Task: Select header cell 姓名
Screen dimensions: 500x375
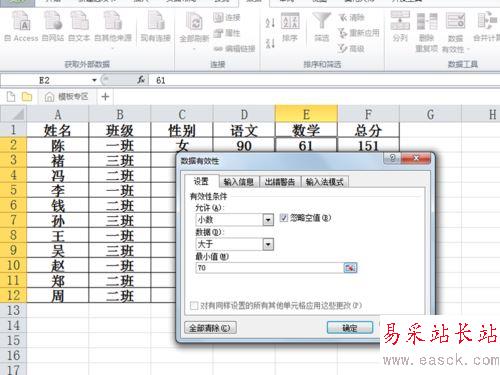Action: click(x=58, y=130)
